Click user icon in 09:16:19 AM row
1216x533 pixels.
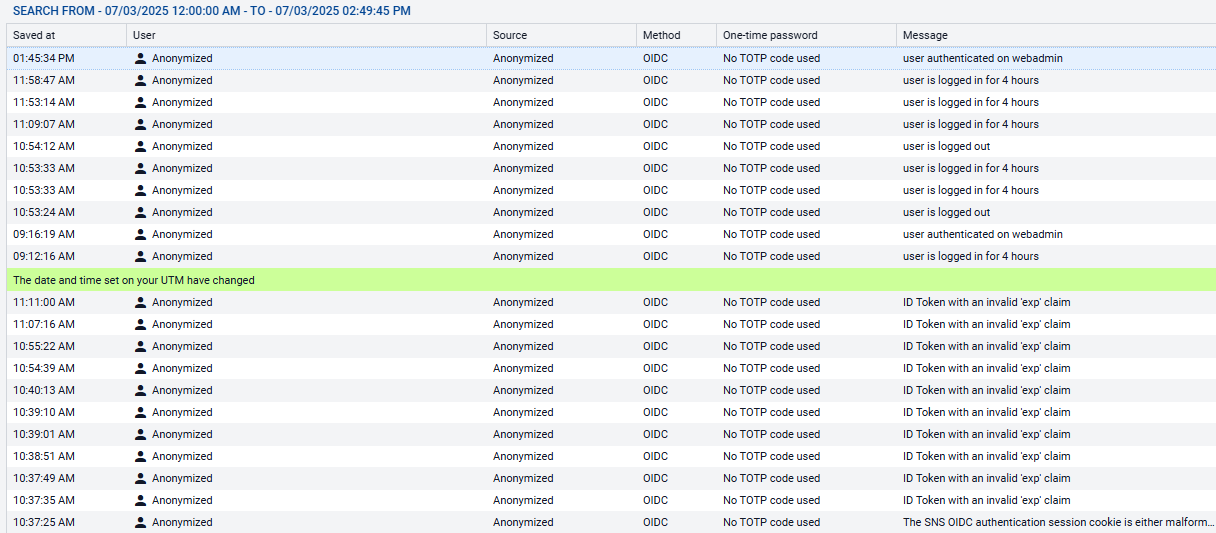pos(141,234)
